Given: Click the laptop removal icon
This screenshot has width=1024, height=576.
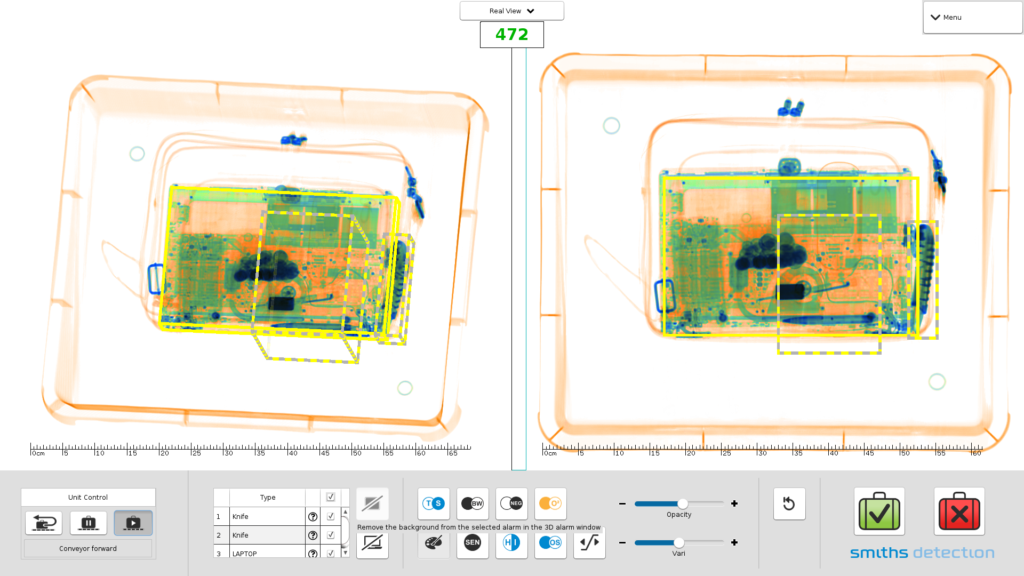Looking at the screenshot, I should click(372, 545).
